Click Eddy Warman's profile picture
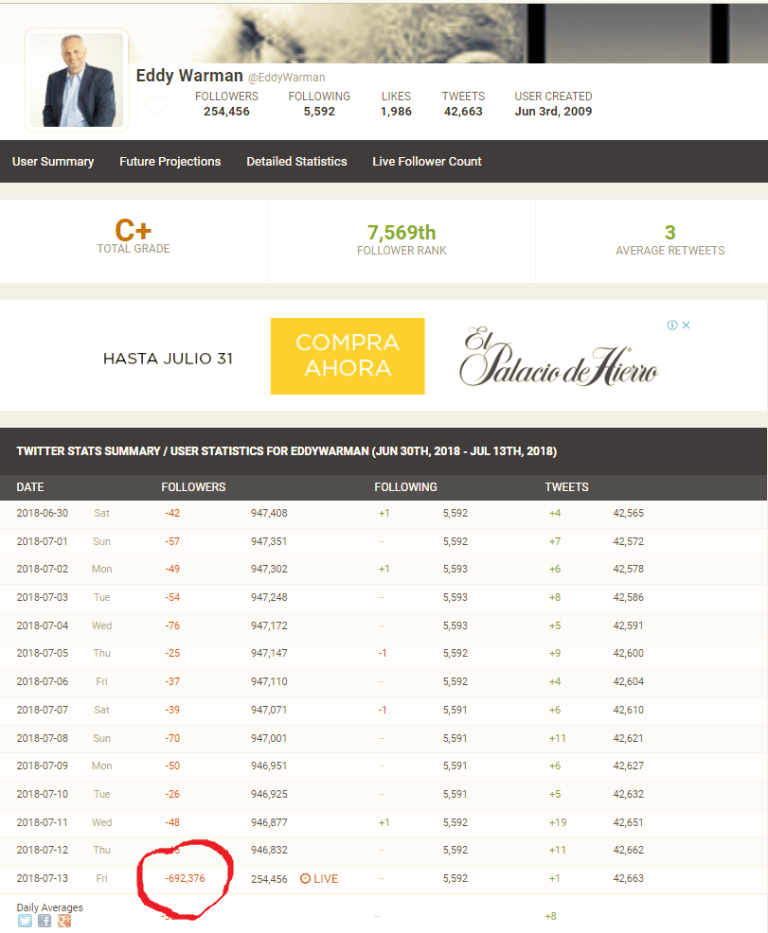This screenshot has width=768, height=933. 77,80
